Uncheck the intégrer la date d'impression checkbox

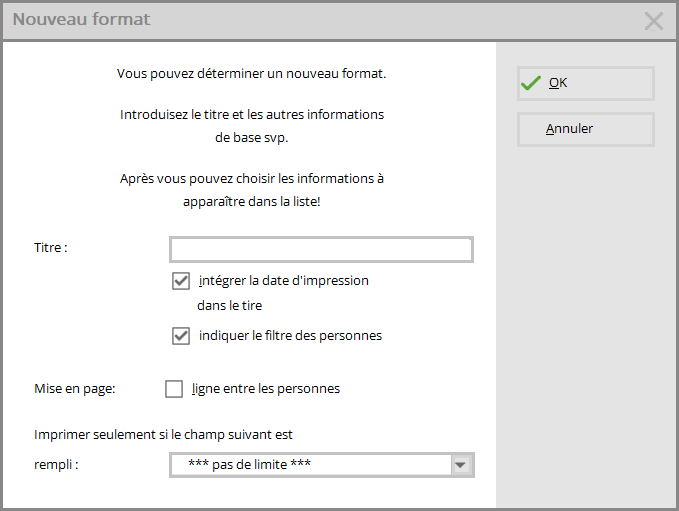click(x=181, y=281)
